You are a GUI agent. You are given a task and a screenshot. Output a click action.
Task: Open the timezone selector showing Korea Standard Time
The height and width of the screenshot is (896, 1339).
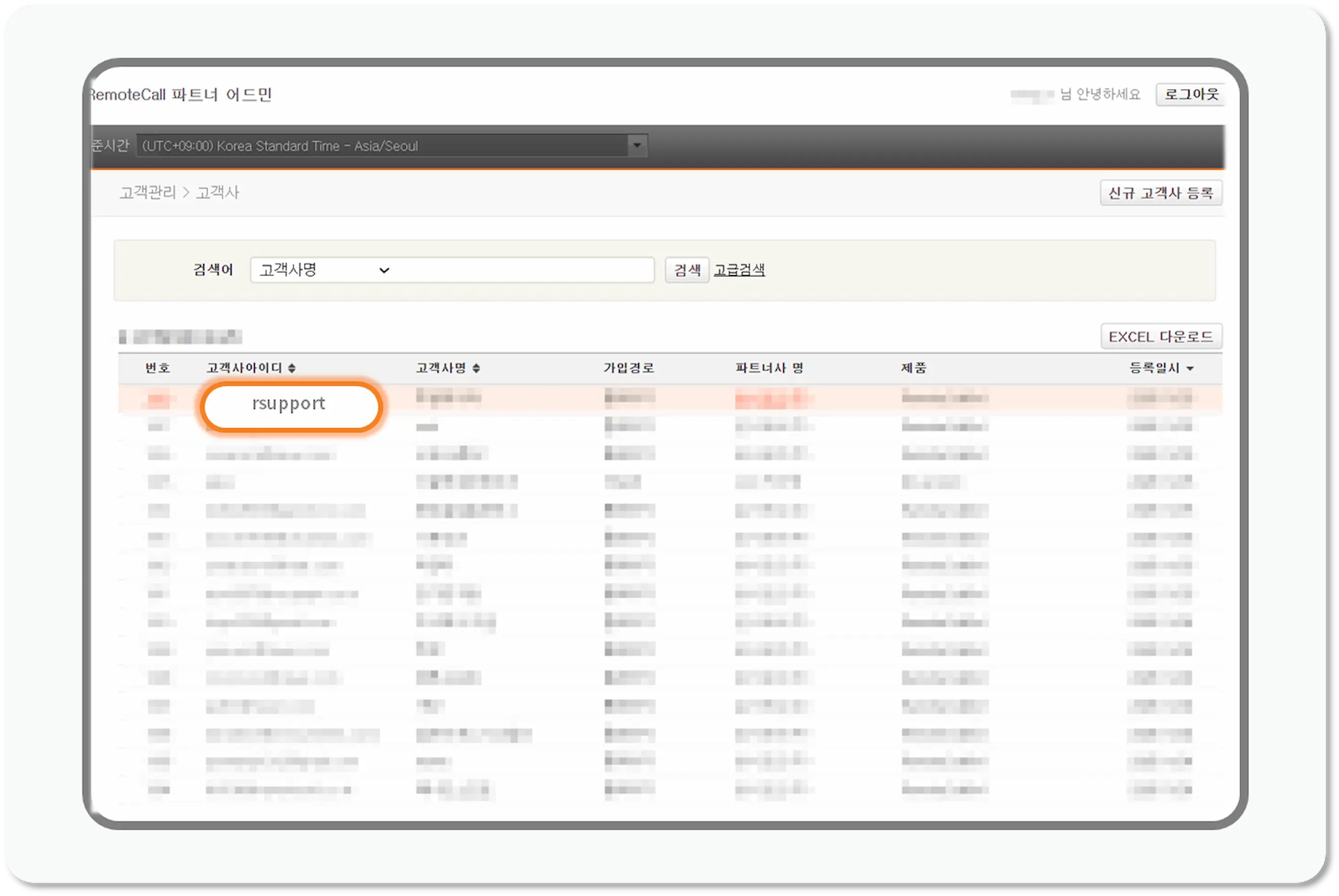point(389,146)
